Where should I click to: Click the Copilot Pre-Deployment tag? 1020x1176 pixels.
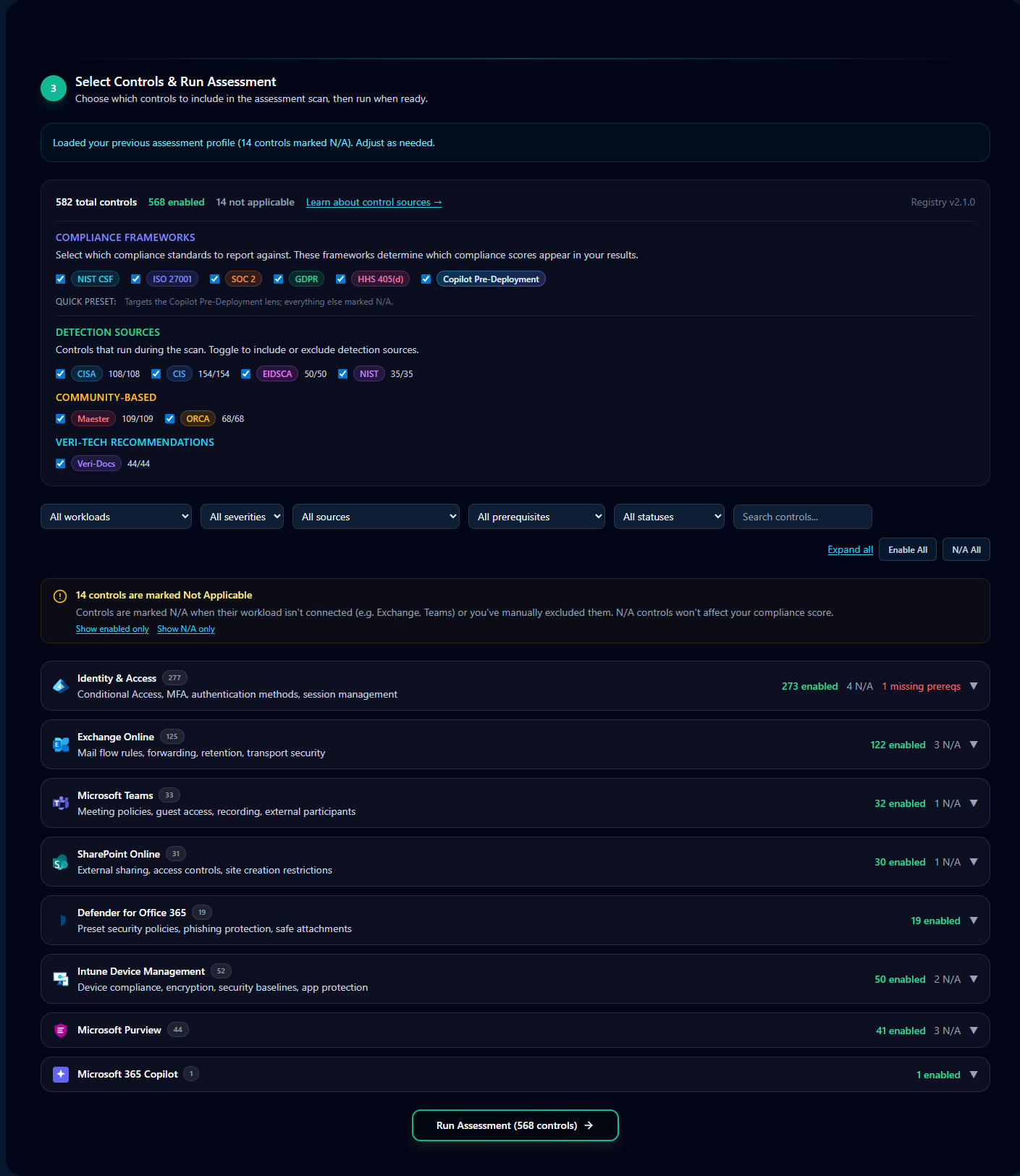pyautogui.click(x=491, y=279)
